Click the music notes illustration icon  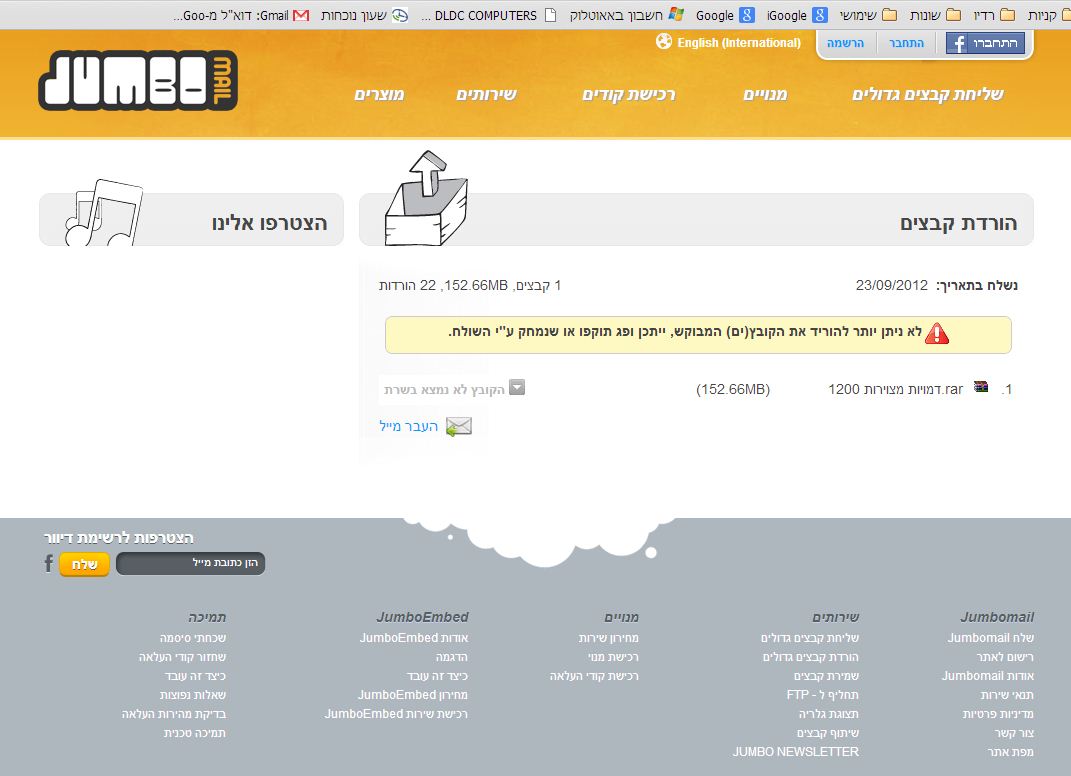coord(104,212)
